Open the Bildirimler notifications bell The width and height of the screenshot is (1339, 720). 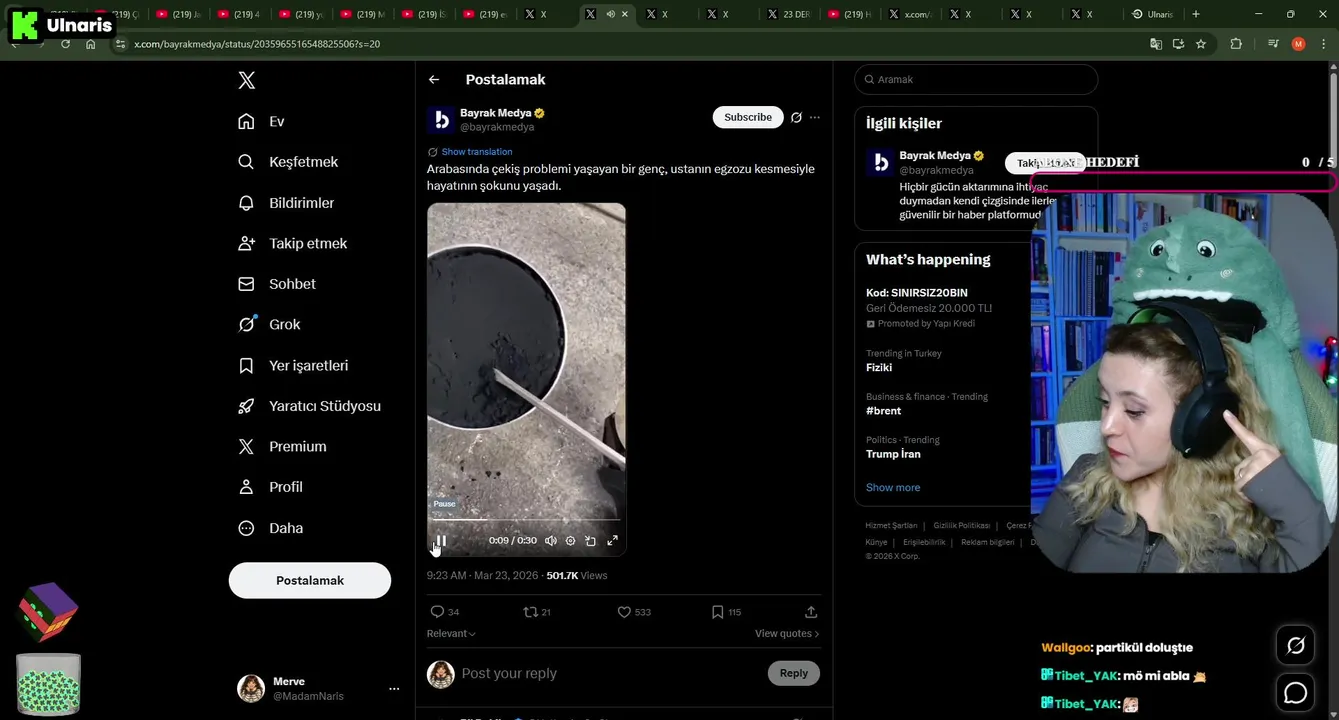click(x=246, y=203)
